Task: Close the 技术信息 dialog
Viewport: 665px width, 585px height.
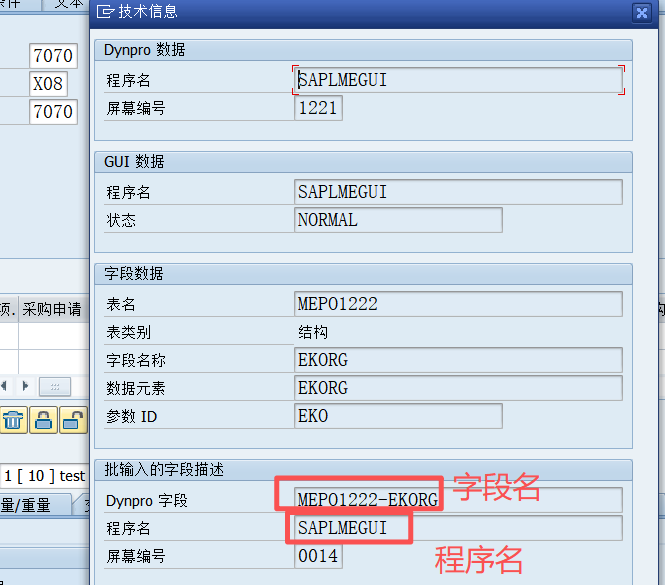Action: coord(642,12)
